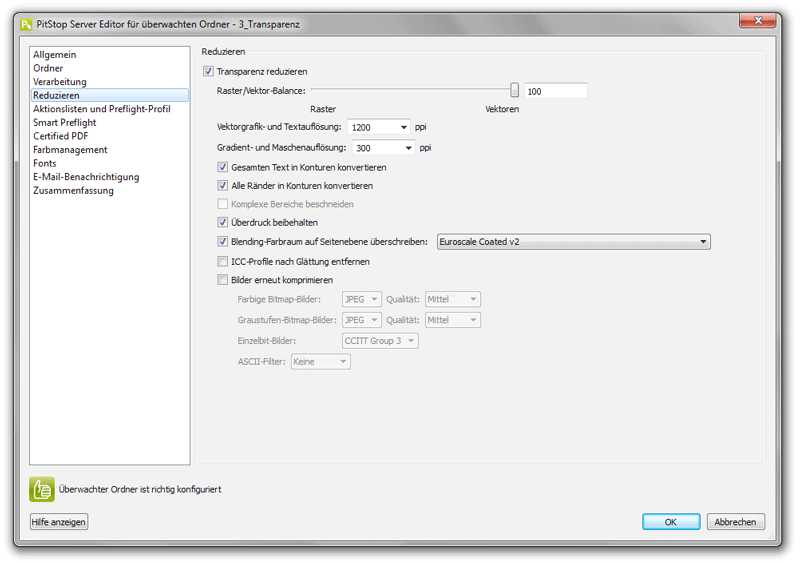Select Reduzieren in the sidebar
The height and width of the screenshot is (564, 800).
click(110, 95)
